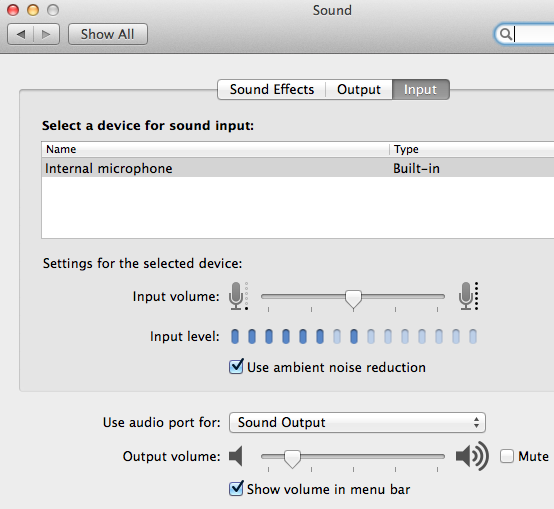
Task: Enable the Mute checkbox
Action: coord(507,456)
